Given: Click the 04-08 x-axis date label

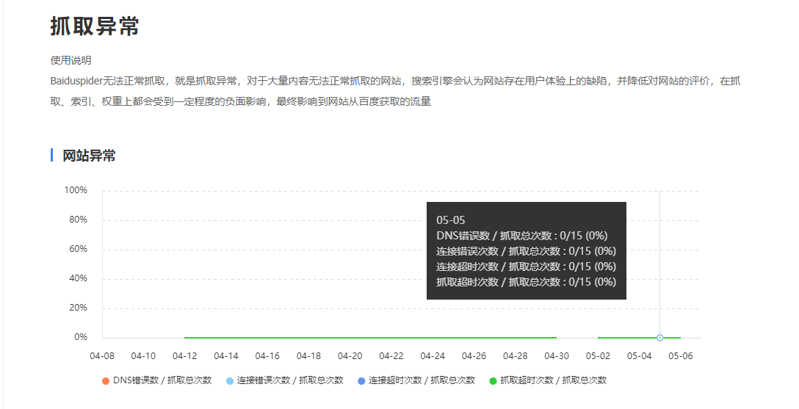Looking at the screenshot, I should 102,356.
